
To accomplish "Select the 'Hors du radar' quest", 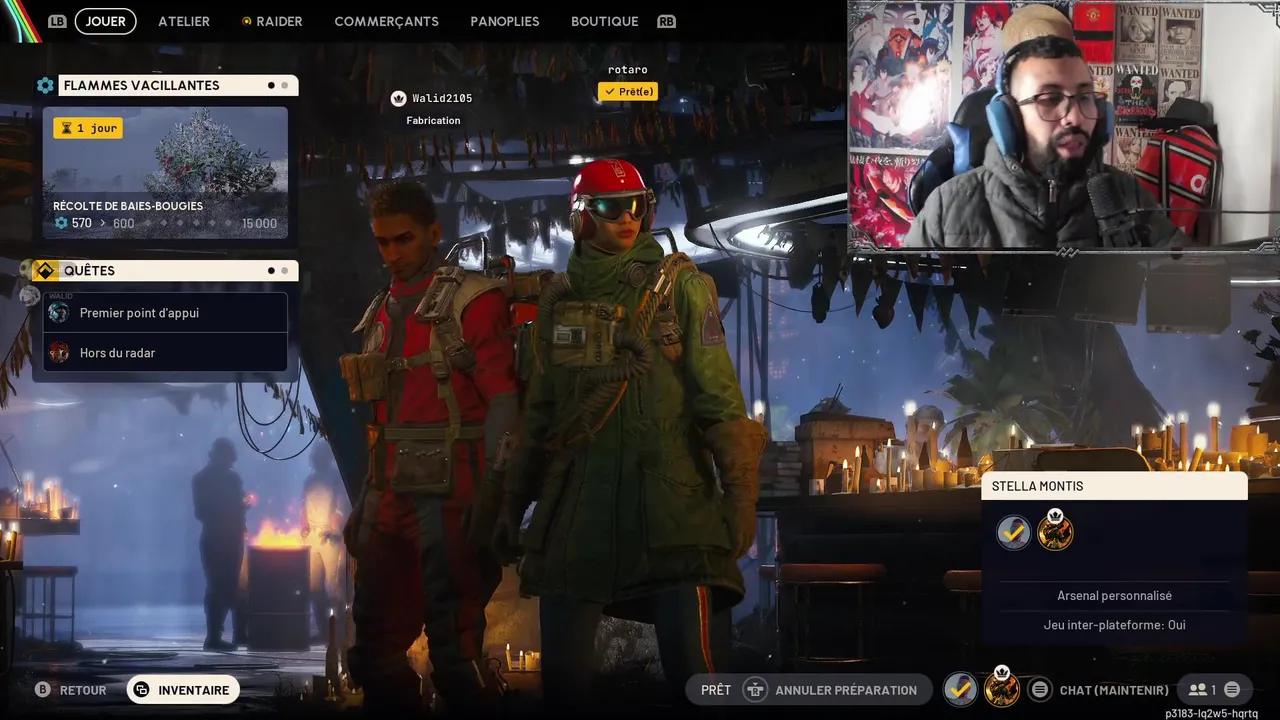I will tap(165, 352).
